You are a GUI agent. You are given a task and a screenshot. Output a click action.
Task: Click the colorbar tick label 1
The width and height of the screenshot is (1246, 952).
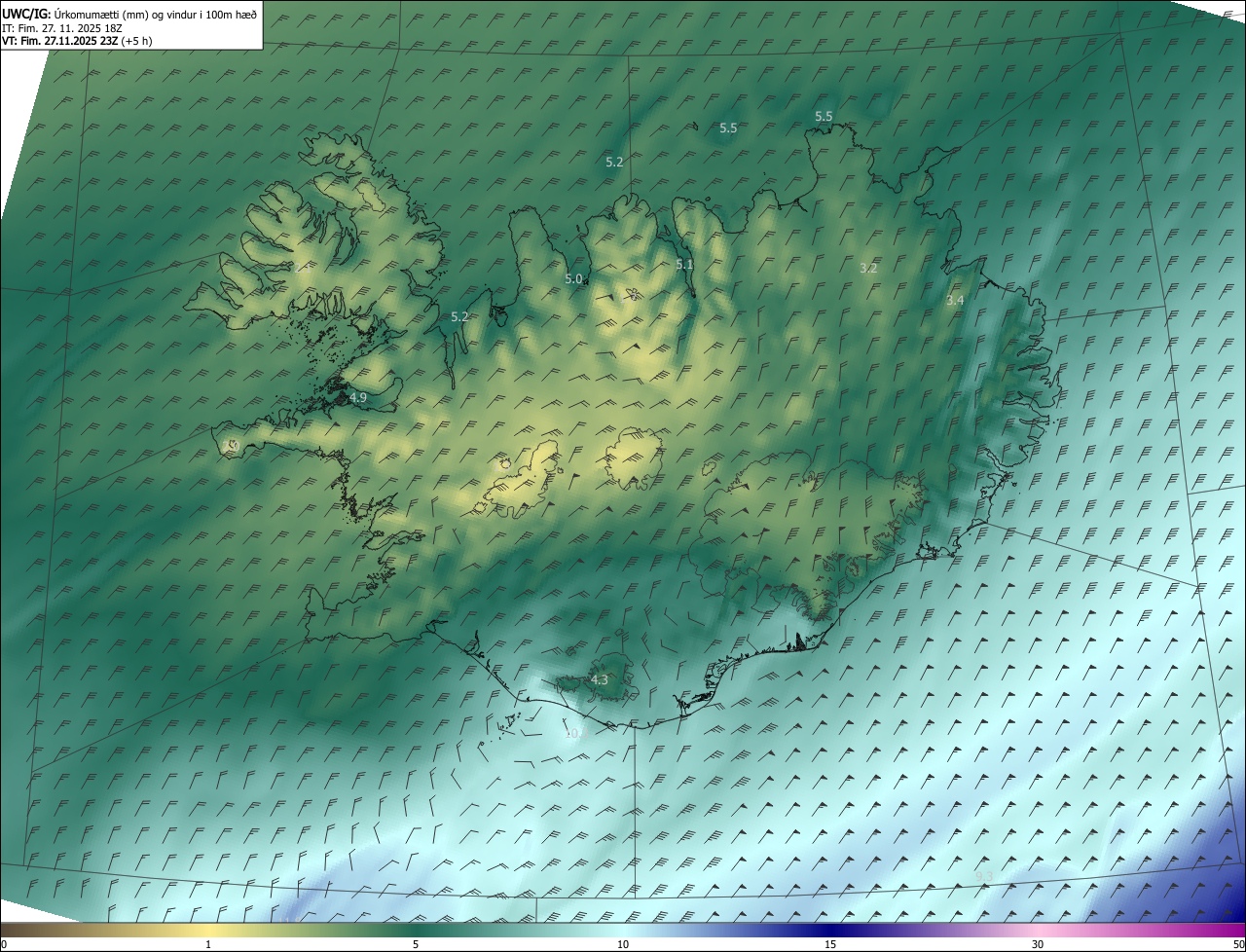[208, 944]
